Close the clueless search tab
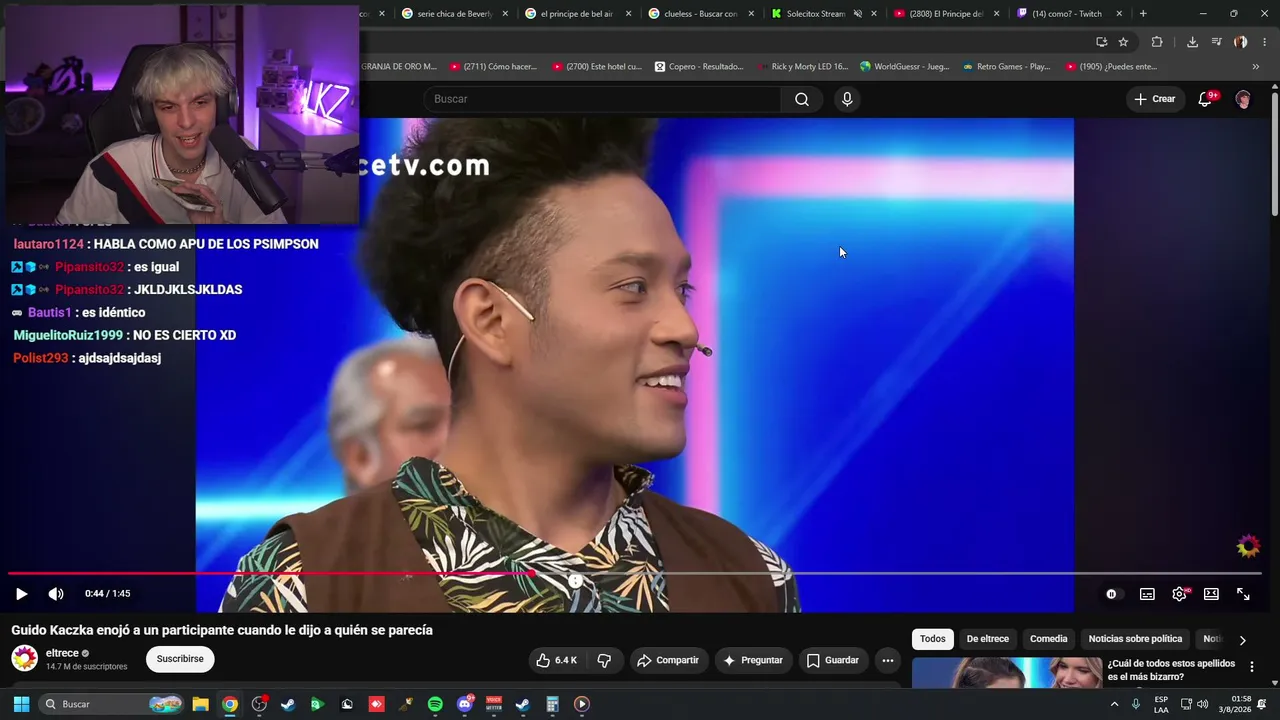The width and height of the screenshot is (1280, 720). click(x=751, y=14)
